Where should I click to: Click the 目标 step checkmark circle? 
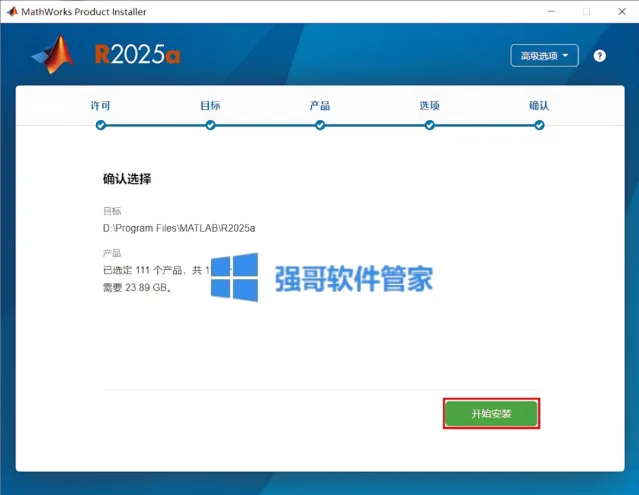pyautogui.click(x=210, y=125)
